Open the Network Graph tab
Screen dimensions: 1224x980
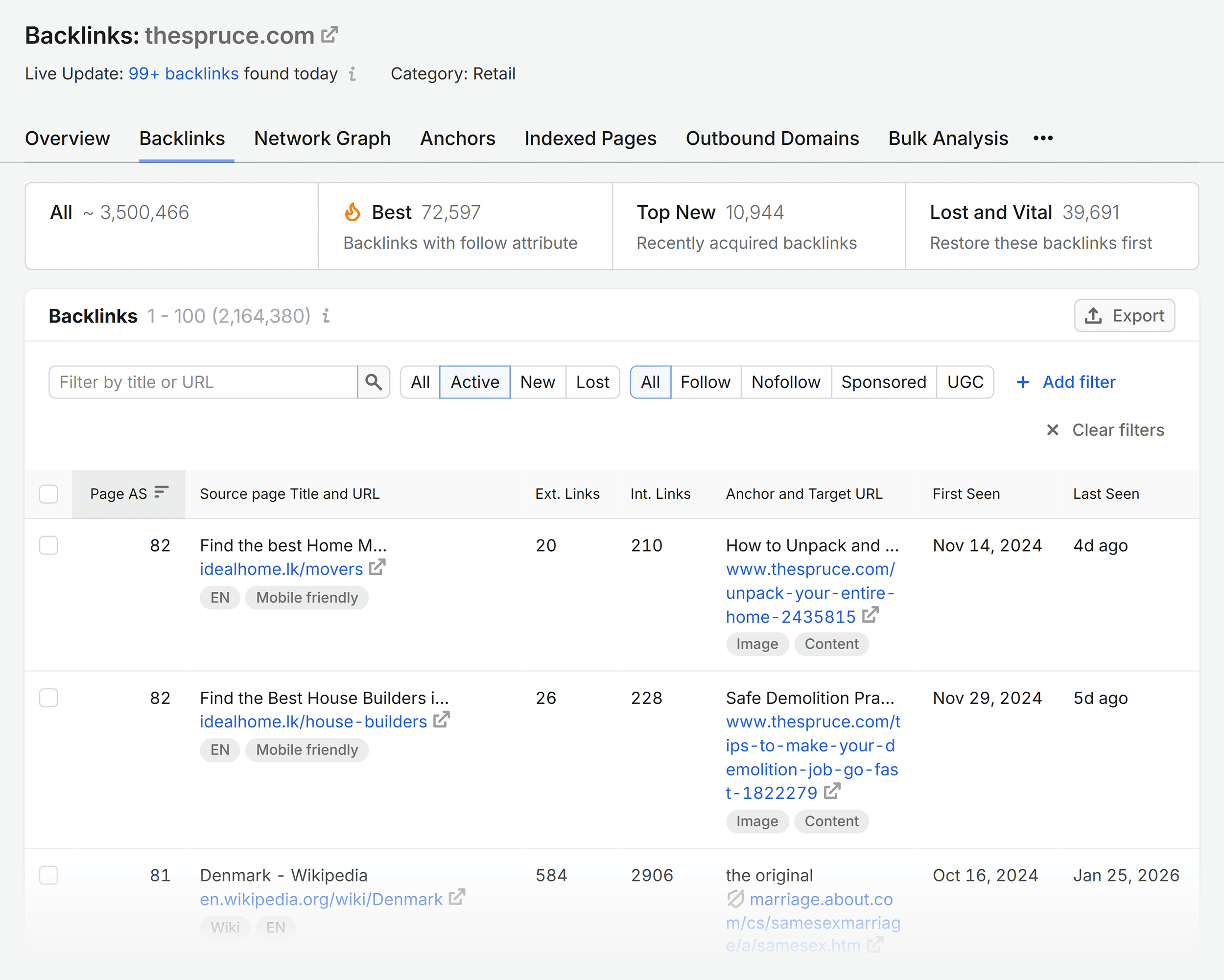click(323, 139)
